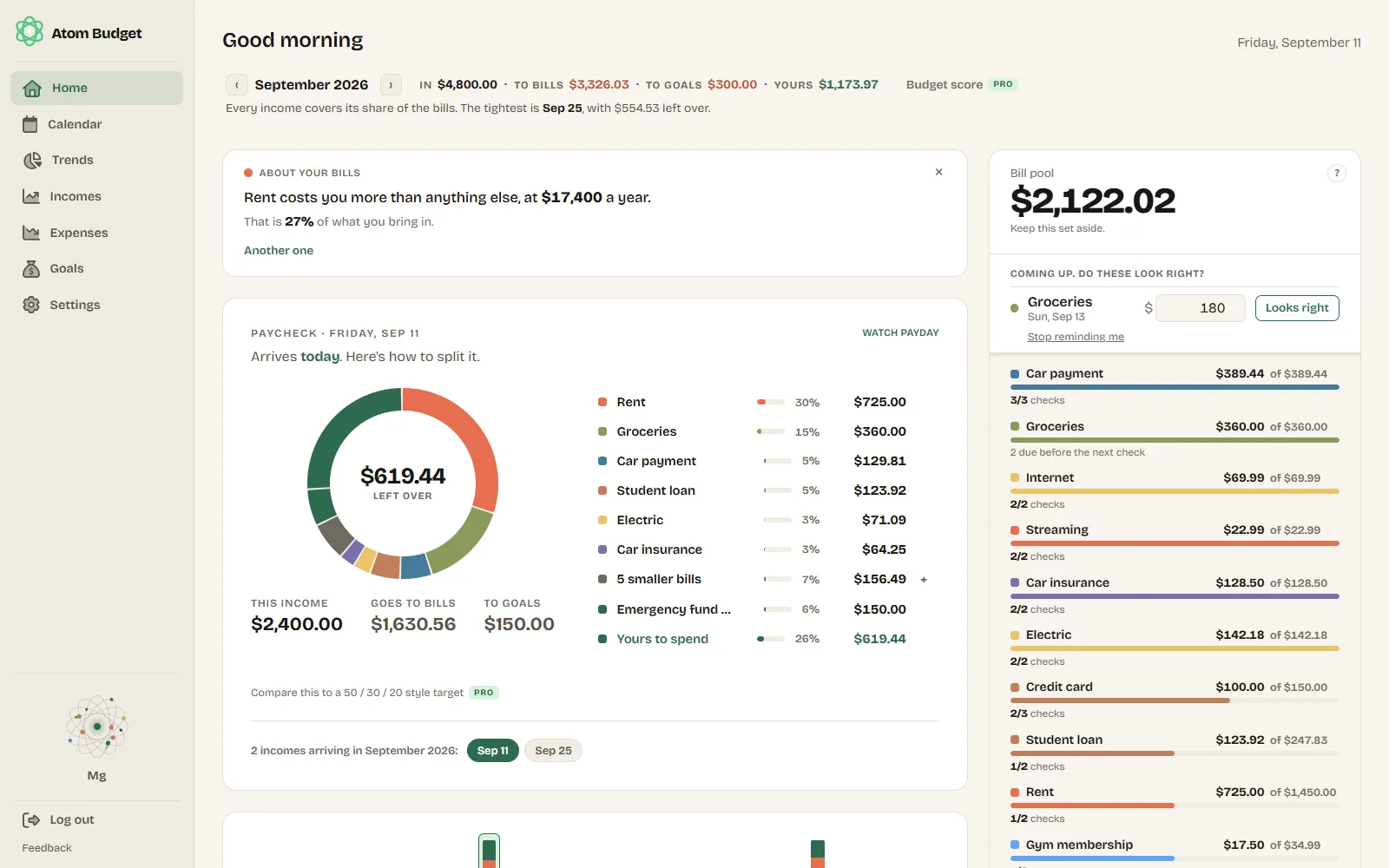Select the Sep 25 income pill

coord(553,751)
